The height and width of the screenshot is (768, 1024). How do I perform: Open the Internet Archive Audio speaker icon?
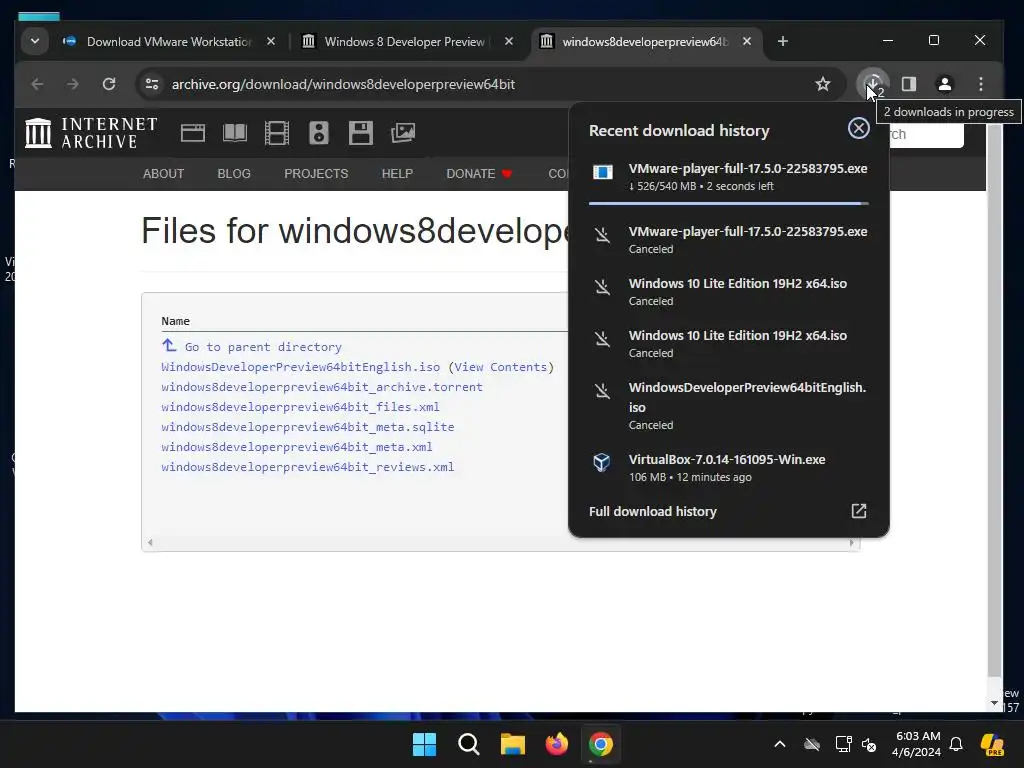[x=319, y=133]
